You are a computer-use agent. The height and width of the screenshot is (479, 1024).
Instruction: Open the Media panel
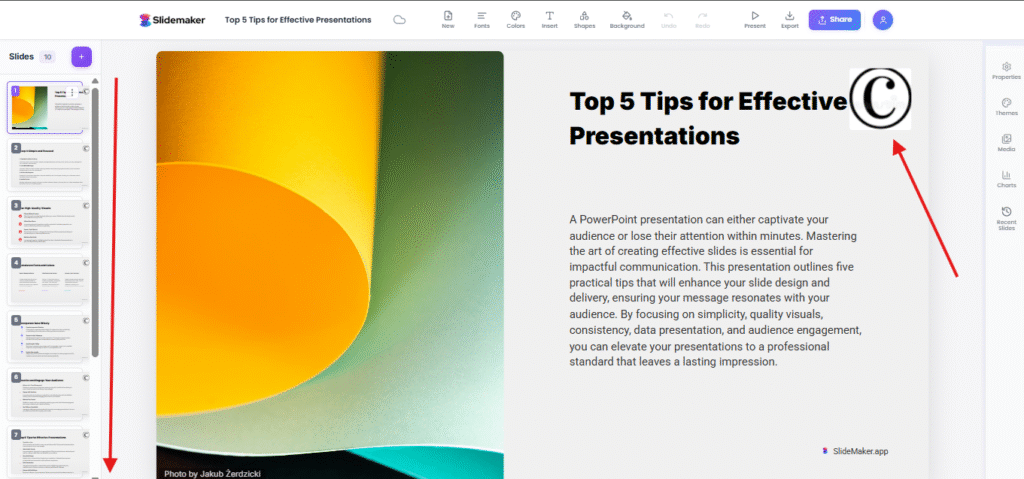point(1006,142)
